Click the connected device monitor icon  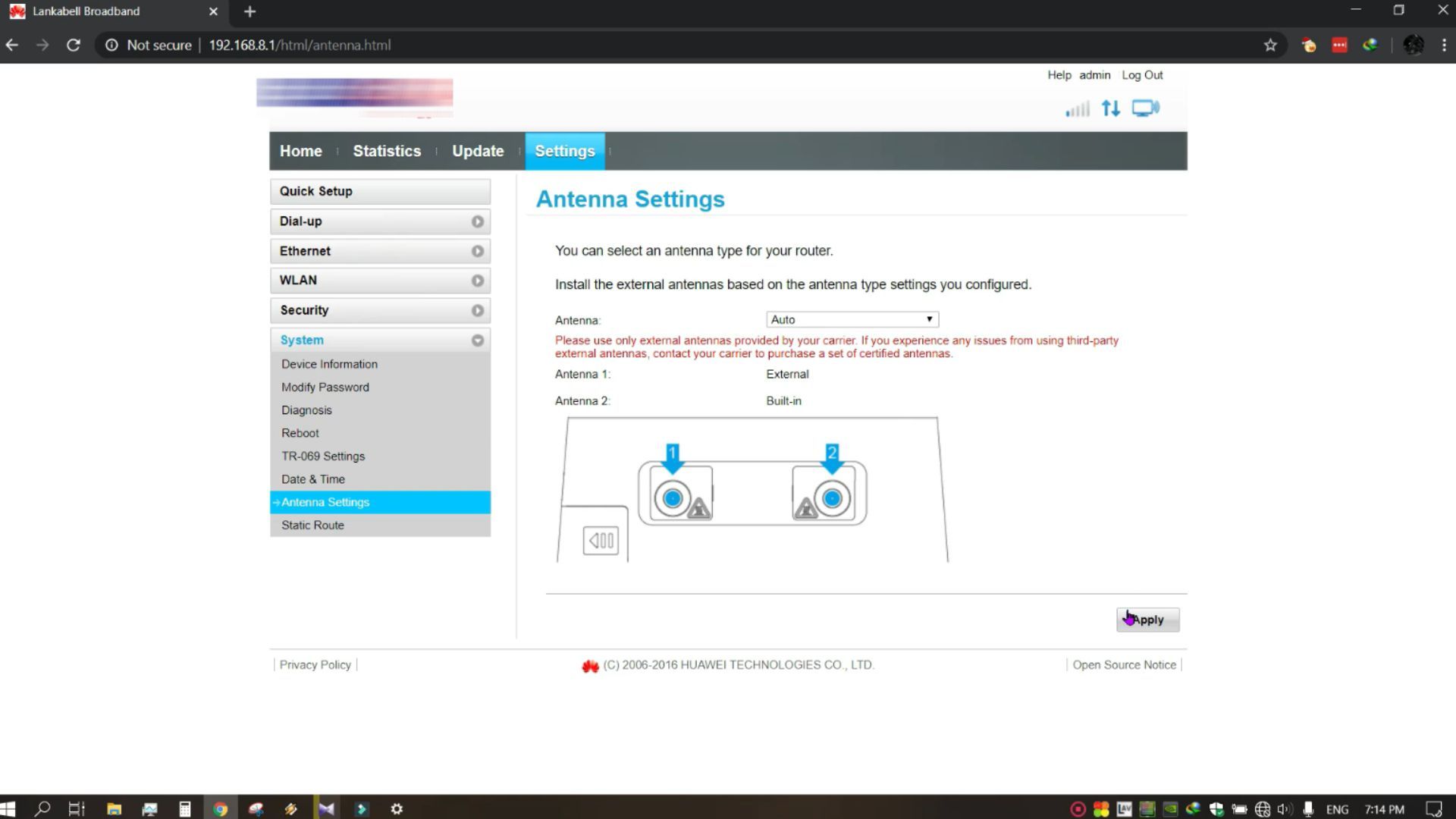tap(1145, 108)
